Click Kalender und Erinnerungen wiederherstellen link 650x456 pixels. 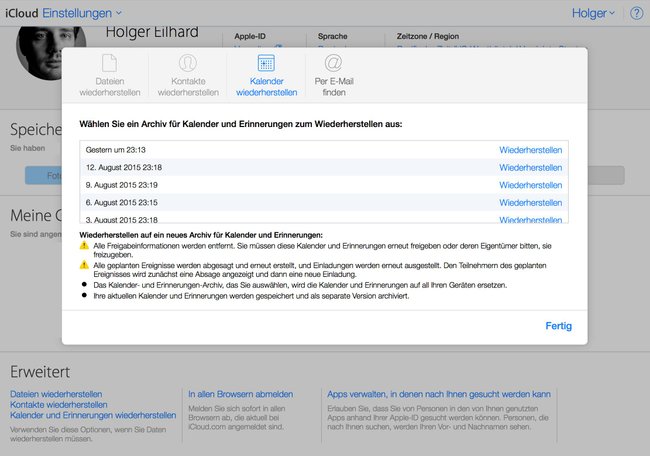93,415
